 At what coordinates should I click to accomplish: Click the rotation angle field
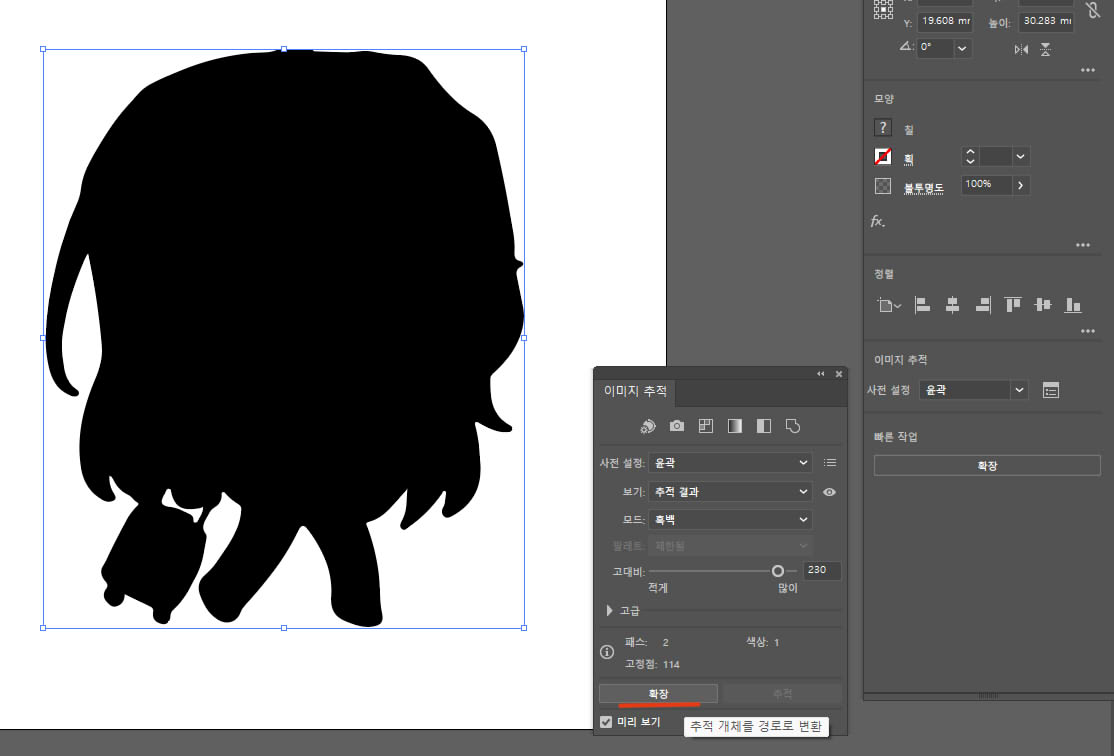click(936, 48)
